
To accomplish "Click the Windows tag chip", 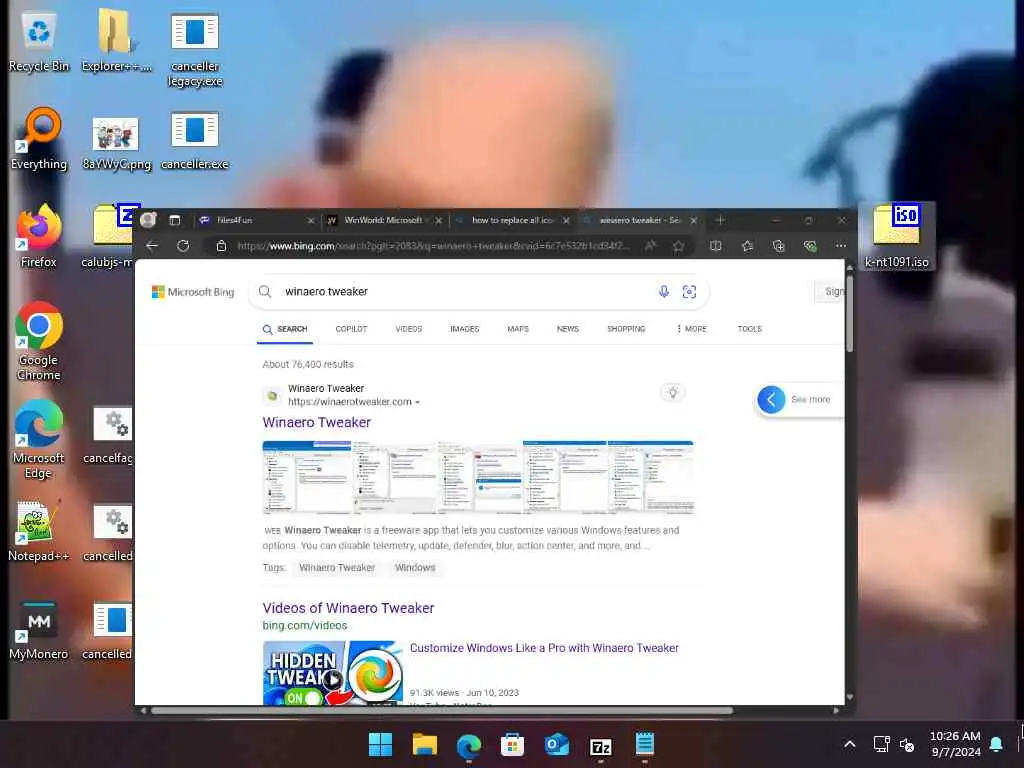I will 415,568.
